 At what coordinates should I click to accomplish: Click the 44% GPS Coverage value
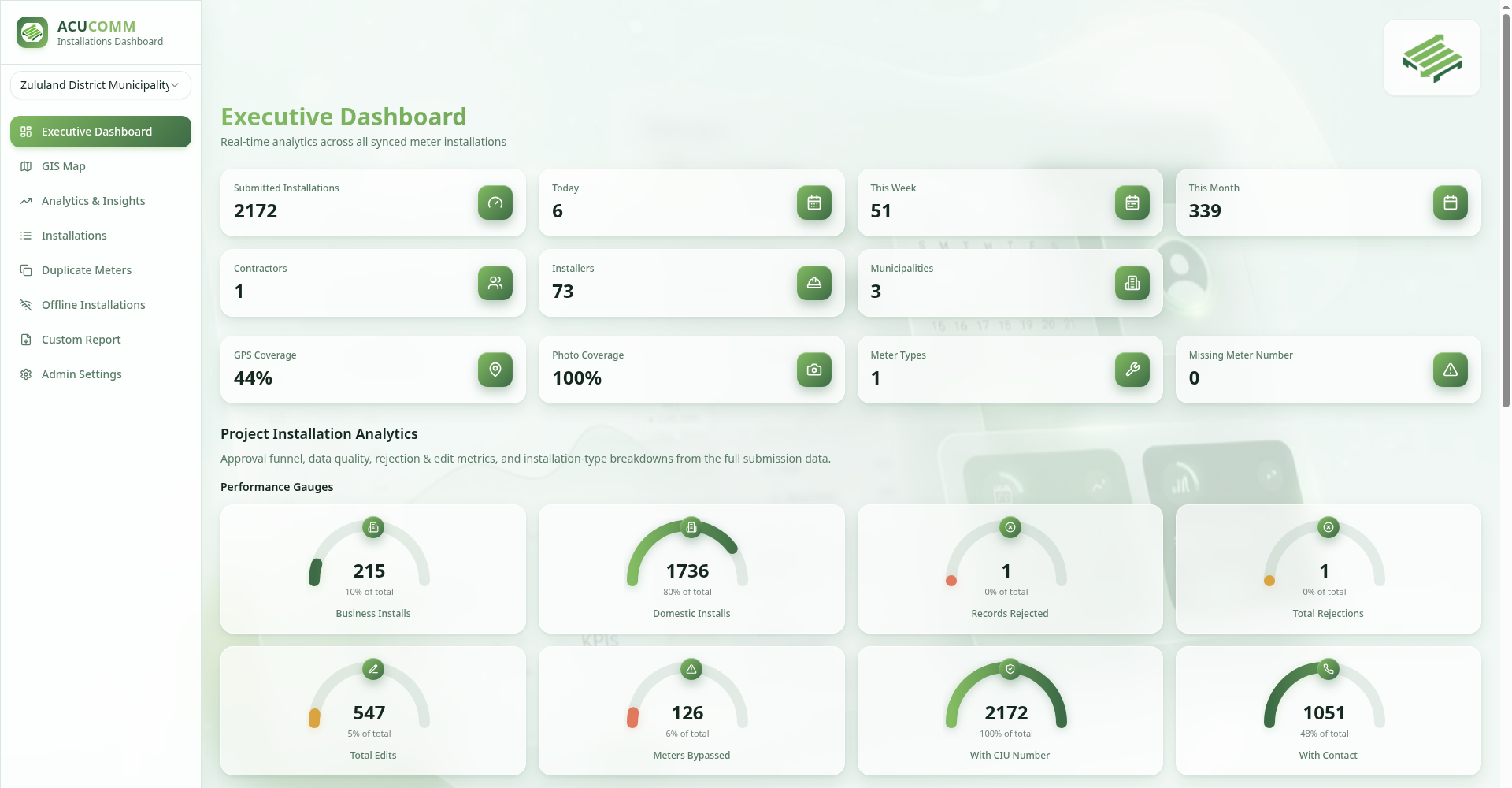(253, 378)
